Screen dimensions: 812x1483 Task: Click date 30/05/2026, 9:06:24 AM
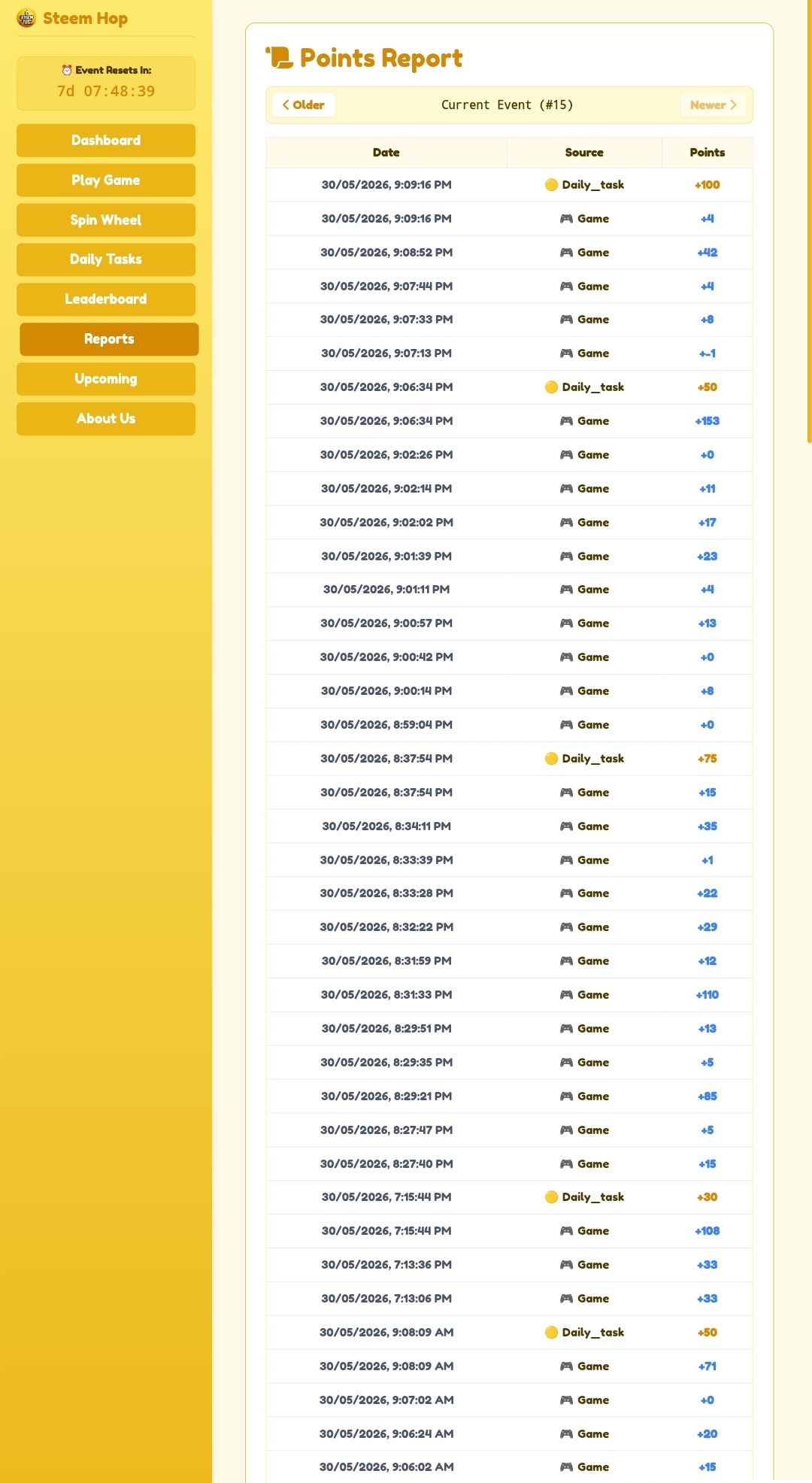tap(386, 1434)
